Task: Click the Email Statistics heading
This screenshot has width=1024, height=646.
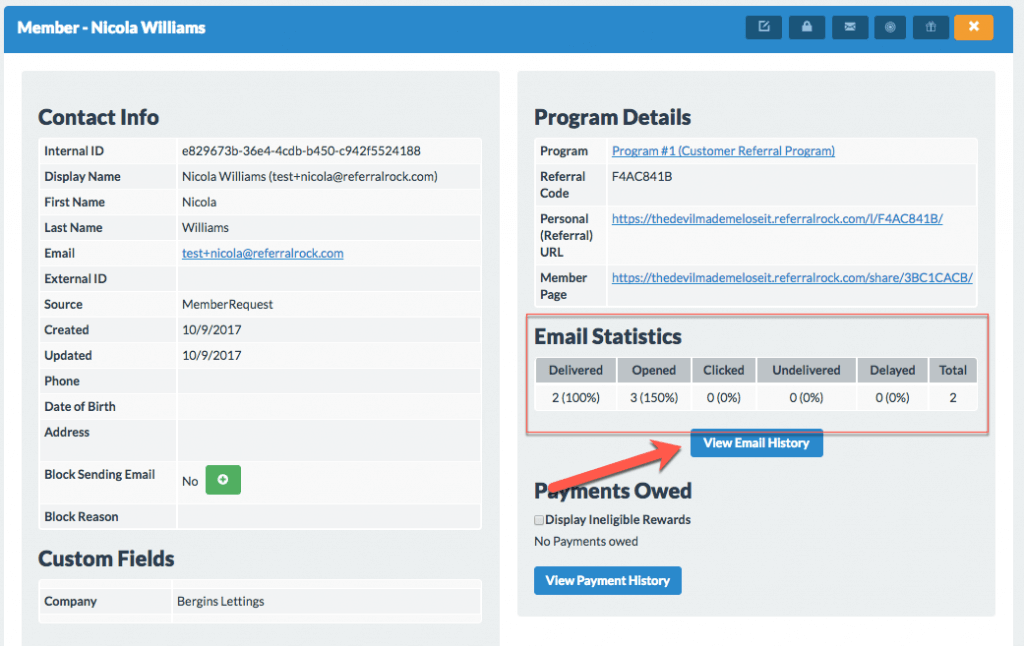Action: (x=608, y=336)
